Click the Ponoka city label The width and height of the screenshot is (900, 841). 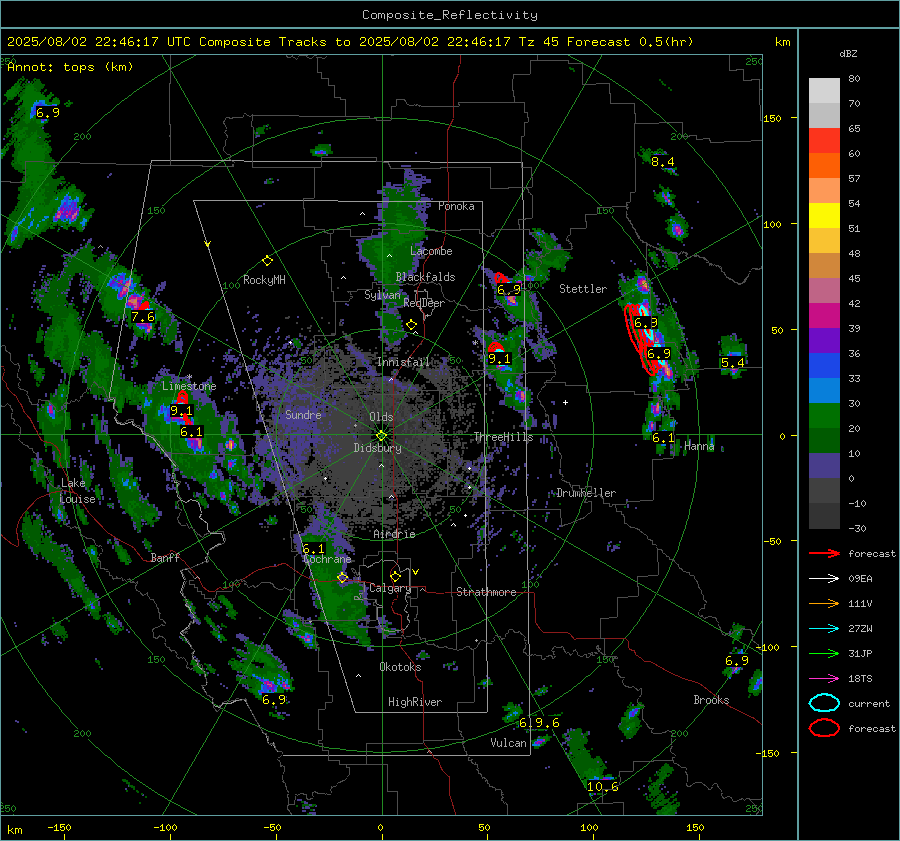click(x=456, y=206)
